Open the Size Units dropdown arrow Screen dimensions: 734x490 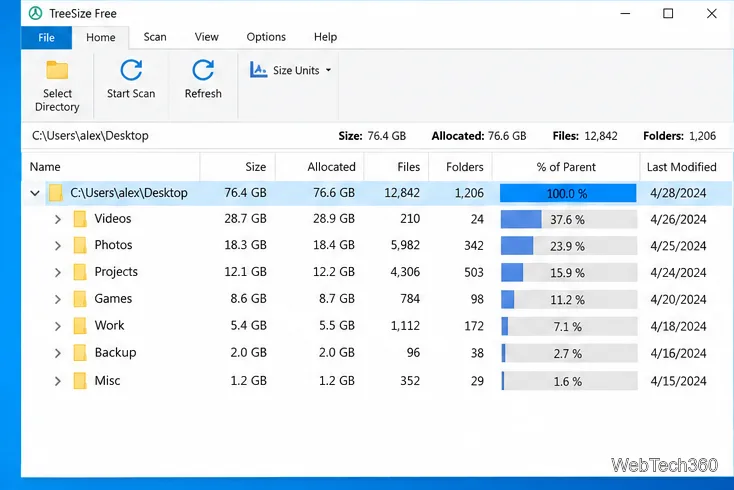point(328,70)
